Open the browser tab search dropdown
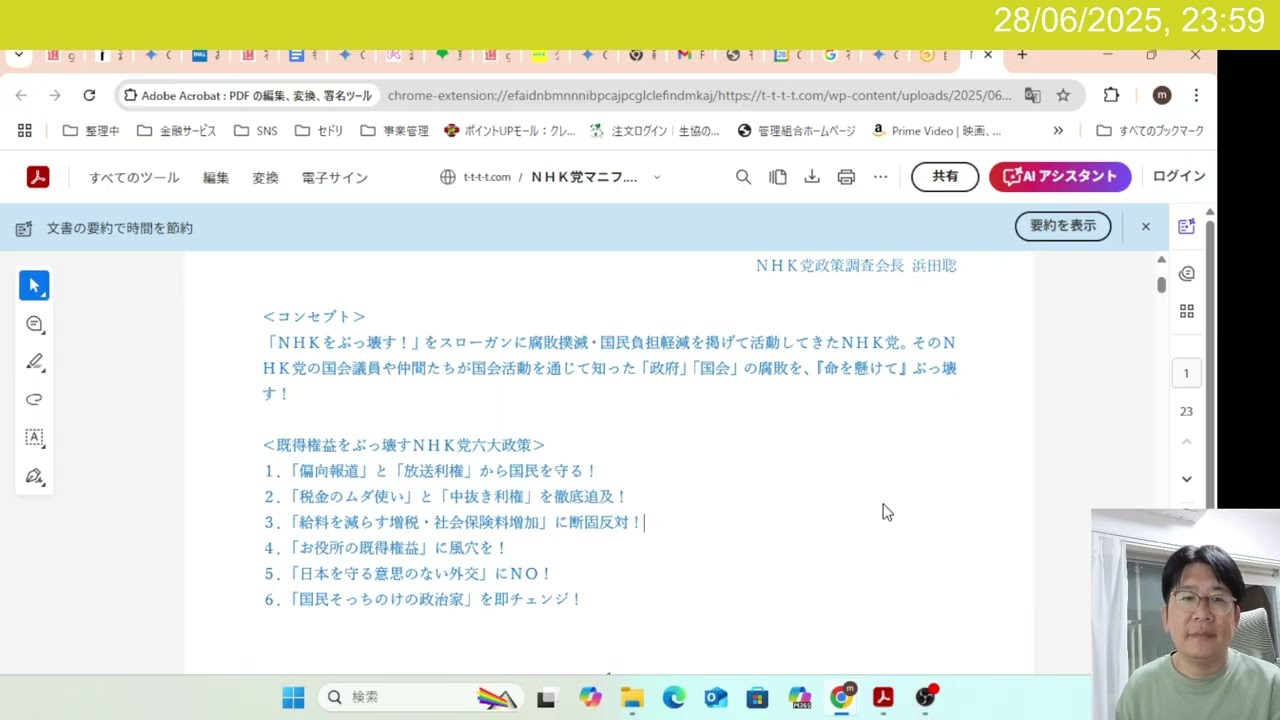The image size is (1280, 720). tap(18, 55)
